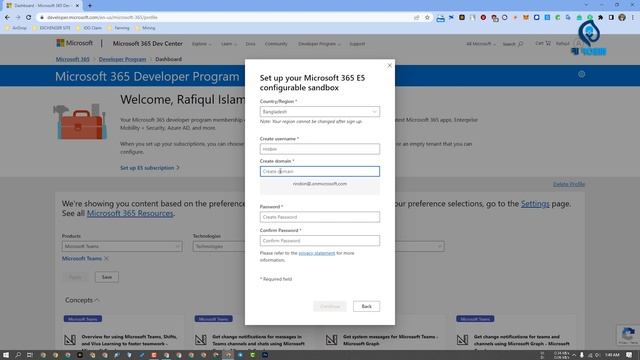The height and width of the screenshot is (360, 640).
Task: Open the Farming bookmark folder
Action: click(118, 28)
